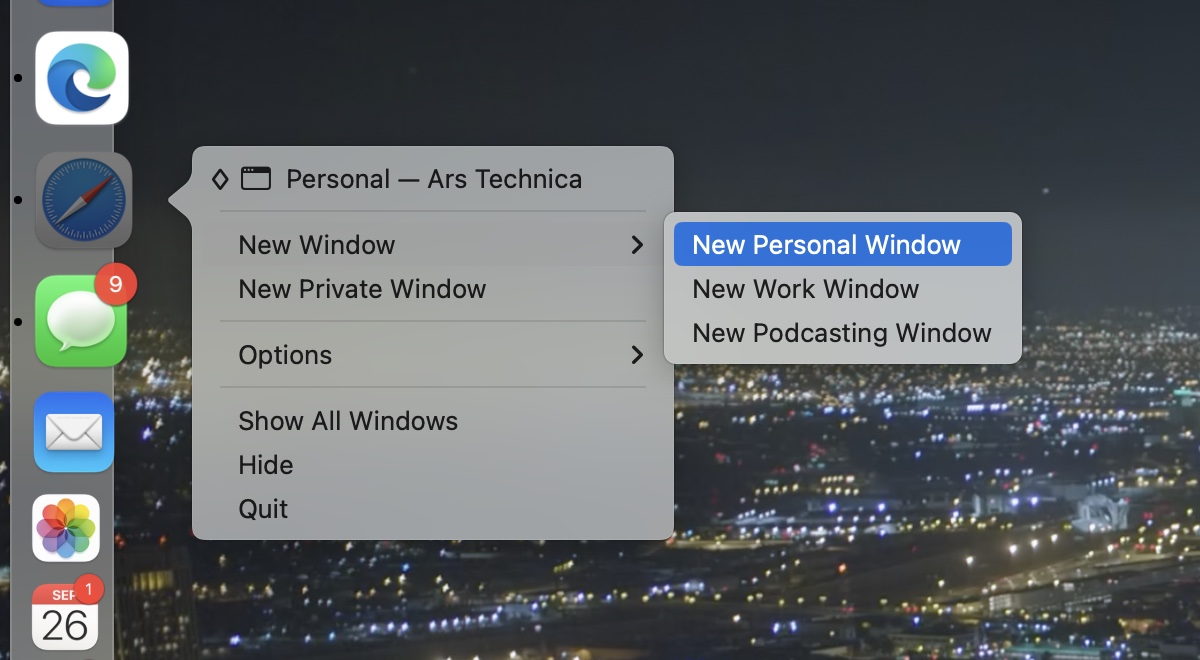Quit Safari from the dock menu
The width and height of the screenshot is (1200, 660).
point(263,509)
